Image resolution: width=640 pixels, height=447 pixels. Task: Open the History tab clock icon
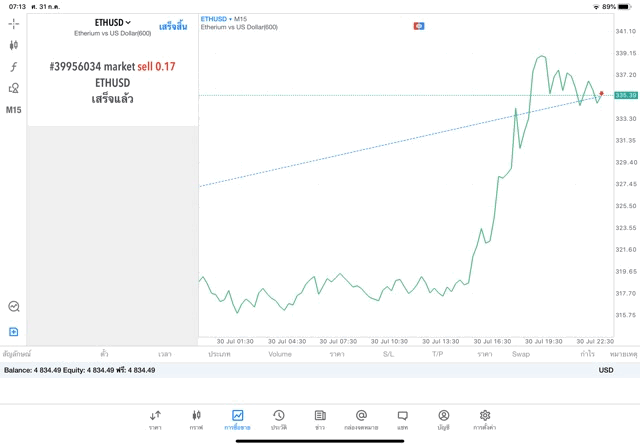279,419
